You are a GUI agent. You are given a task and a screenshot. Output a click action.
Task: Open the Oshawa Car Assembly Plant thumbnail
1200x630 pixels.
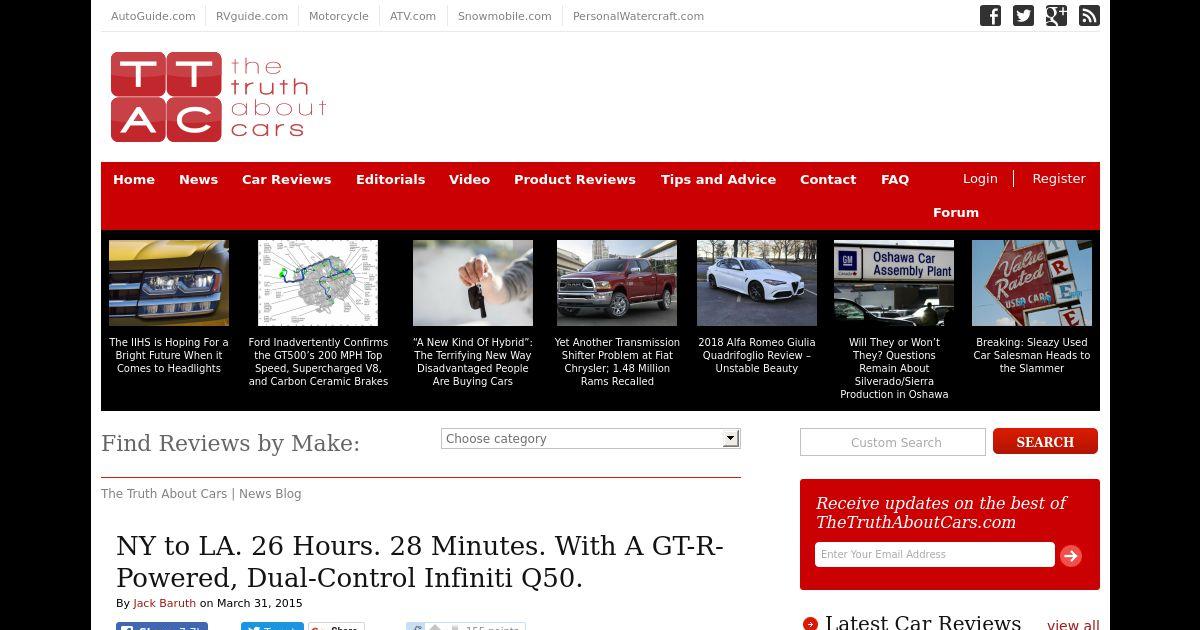(894, 283)
